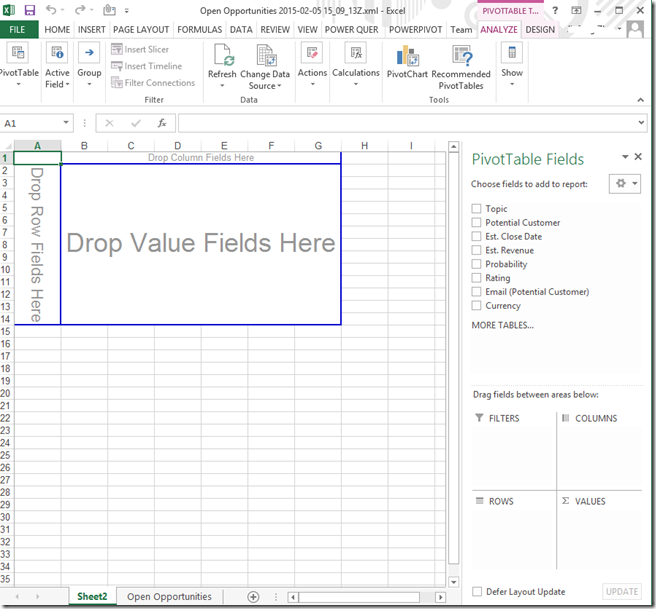Click the Redo arrow icon
The image size is (656, 609).
(x=79, y=10)
